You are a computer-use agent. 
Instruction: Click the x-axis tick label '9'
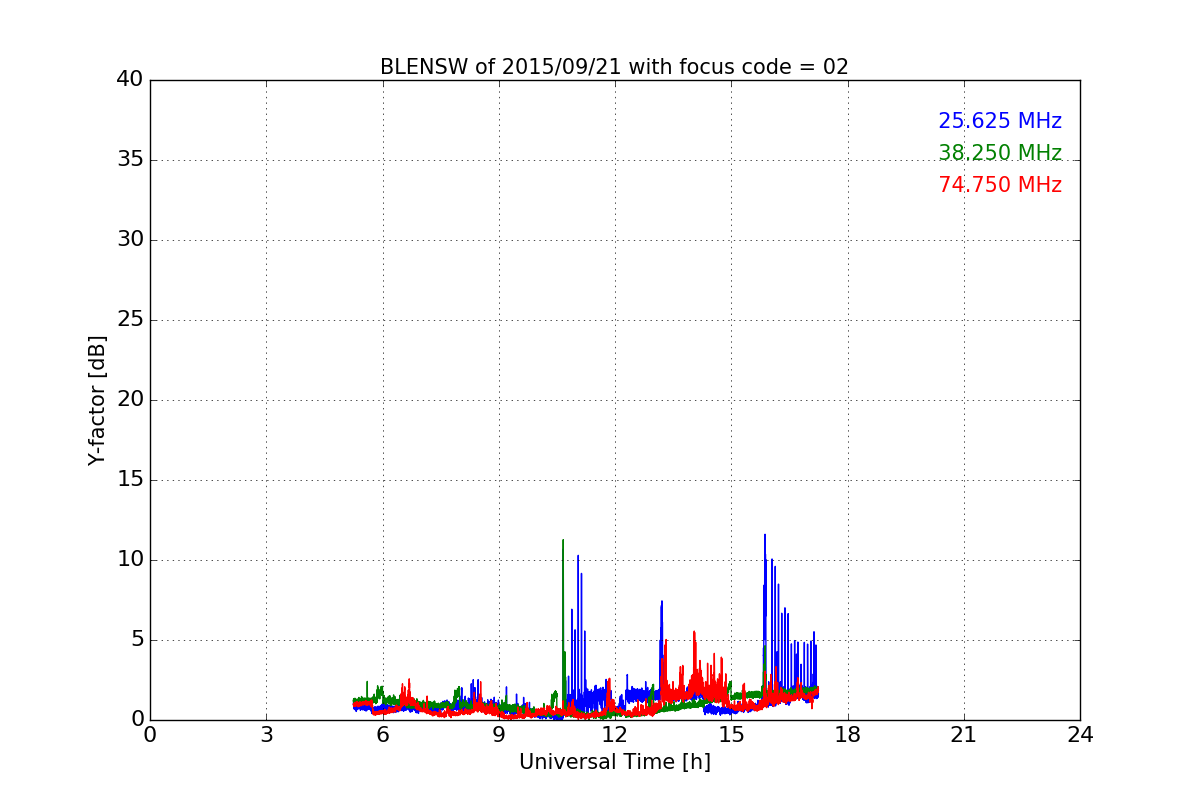(499, 734)
